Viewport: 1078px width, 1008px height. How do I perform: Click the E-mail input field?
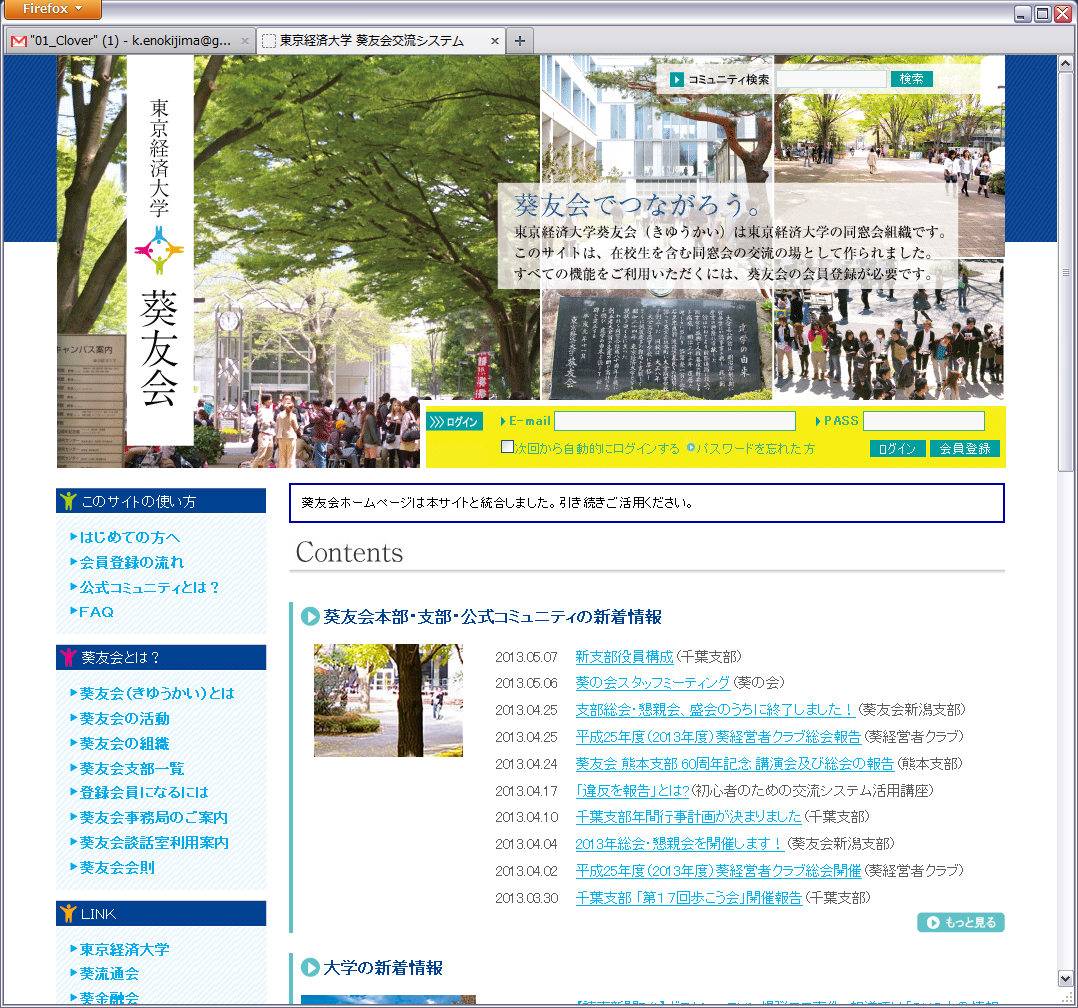click(x=675, y=421)
